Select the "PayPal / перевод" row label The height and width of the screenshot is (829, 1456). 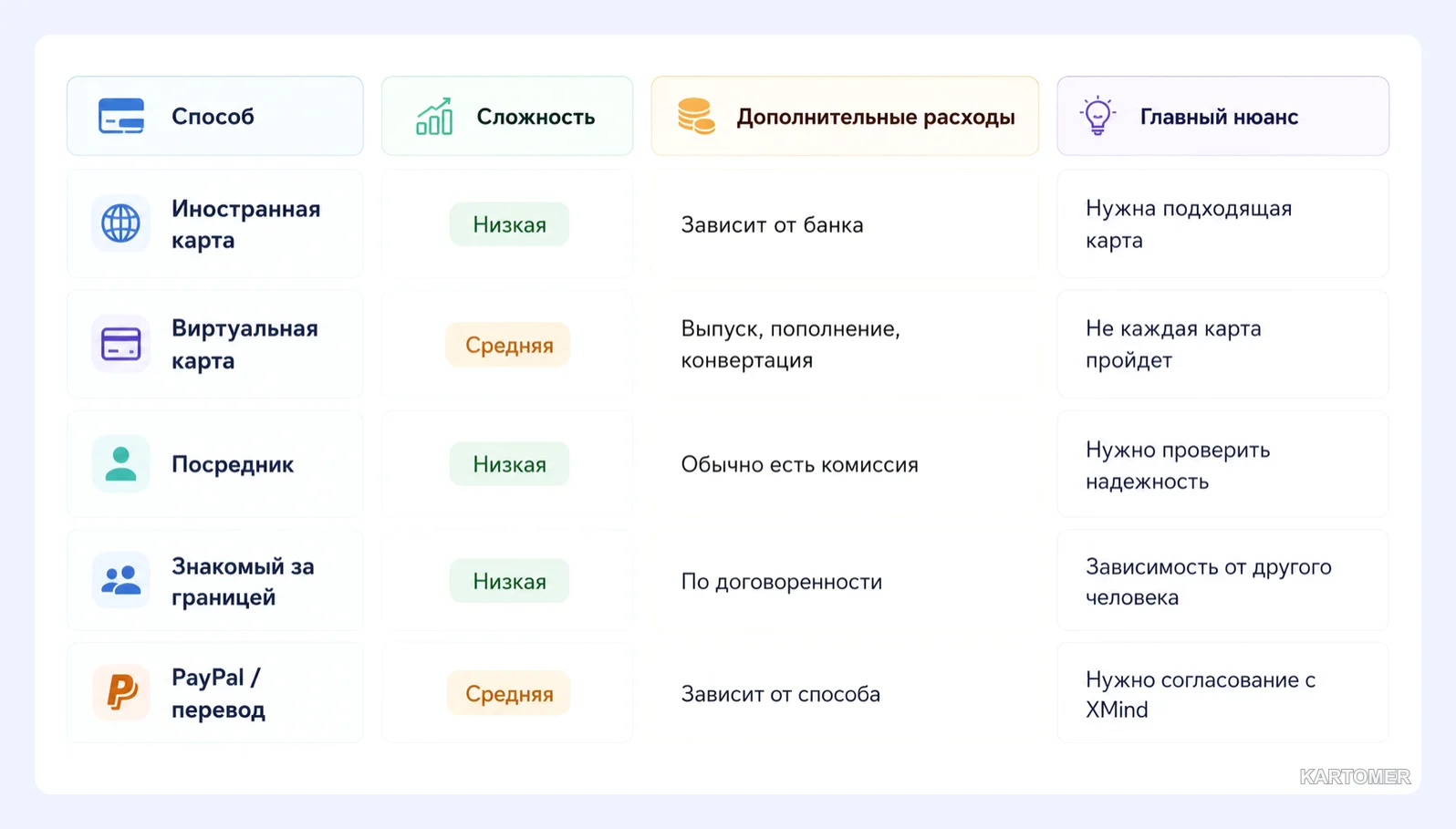click(x=218, y=693)
